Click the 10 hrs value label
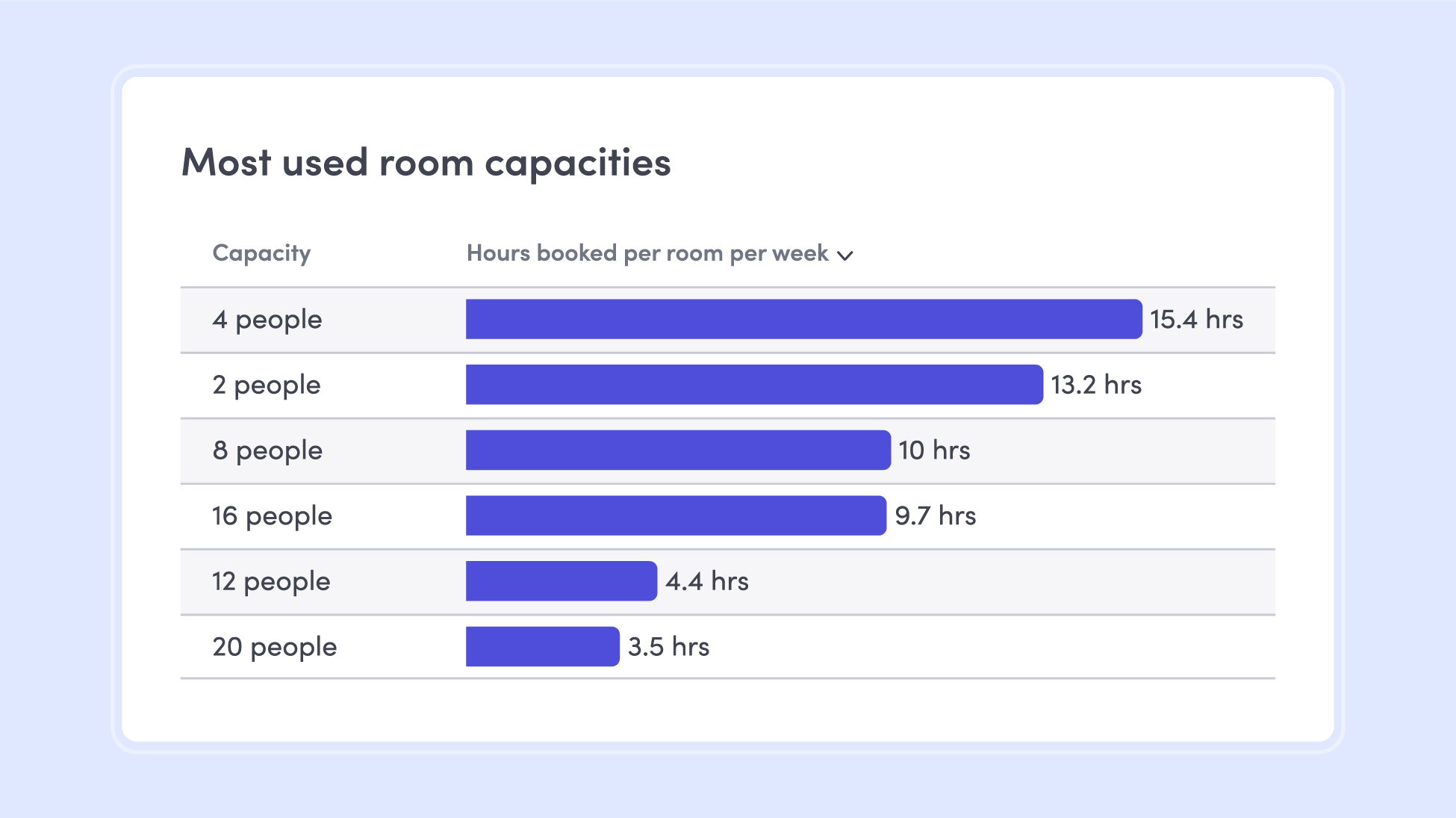 pyautogui.click(x=934, y=450)
